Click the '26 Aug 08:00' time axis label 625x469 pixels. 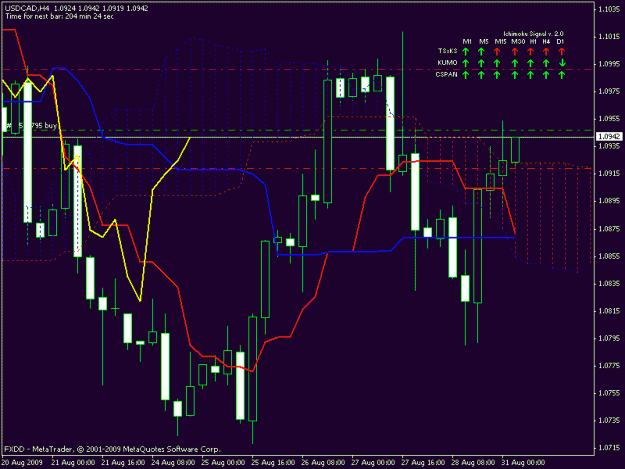coord(323,463)
